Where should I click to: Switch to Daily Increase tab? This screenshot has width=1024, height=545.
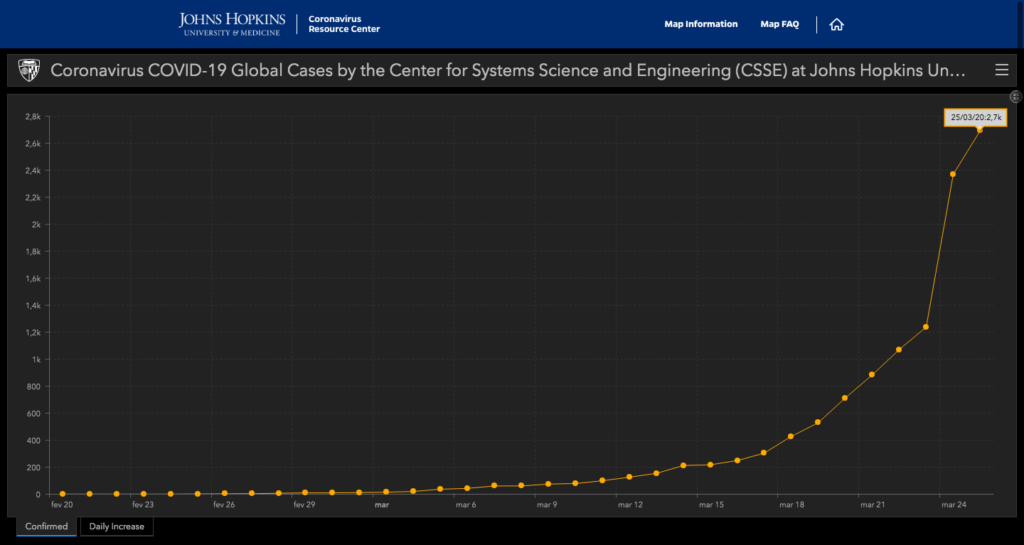click(x=117, y=526)
